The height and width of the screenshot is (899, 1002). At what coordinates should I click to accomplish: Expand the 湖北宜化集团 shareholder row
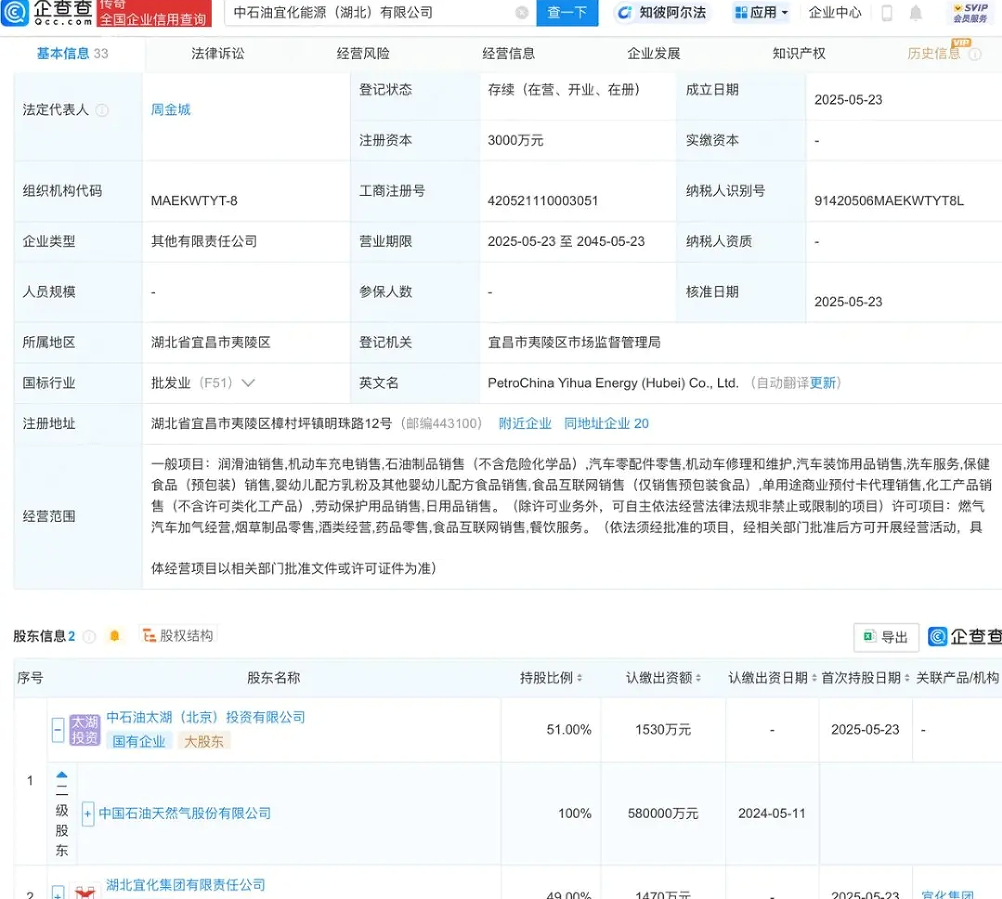[58, 893]
